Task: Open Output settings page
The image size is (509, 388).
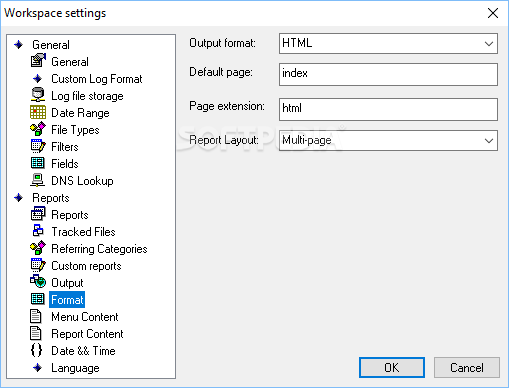Action: (67, 283)
